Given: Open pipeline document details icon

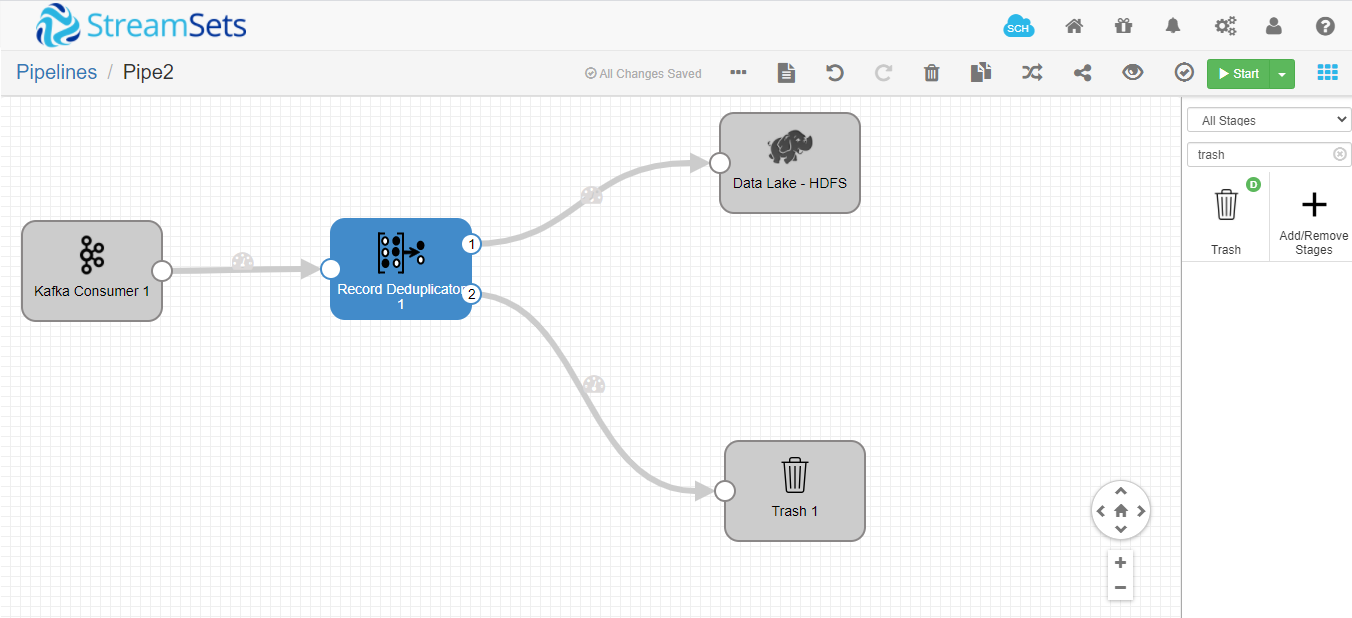Looking at the screenshot, I should click(x=787, y=73).
